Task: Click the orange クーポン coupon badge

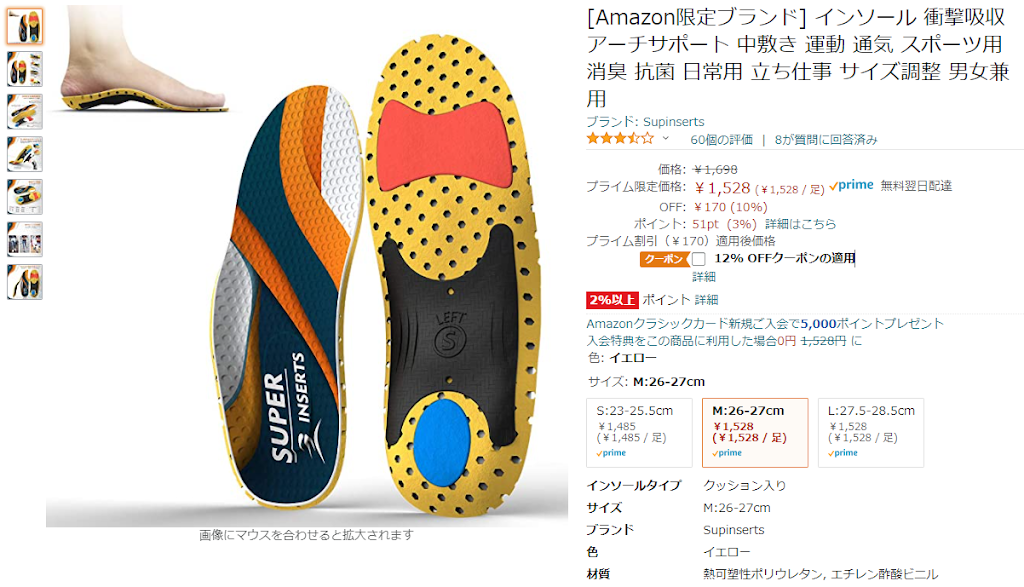Action: [x=664, y=259]
